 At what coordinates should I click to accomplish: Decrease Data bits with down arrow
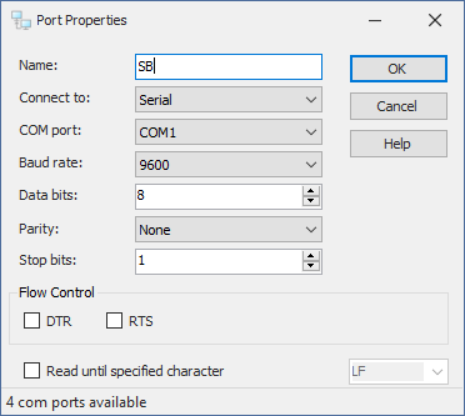coord(311,201)
